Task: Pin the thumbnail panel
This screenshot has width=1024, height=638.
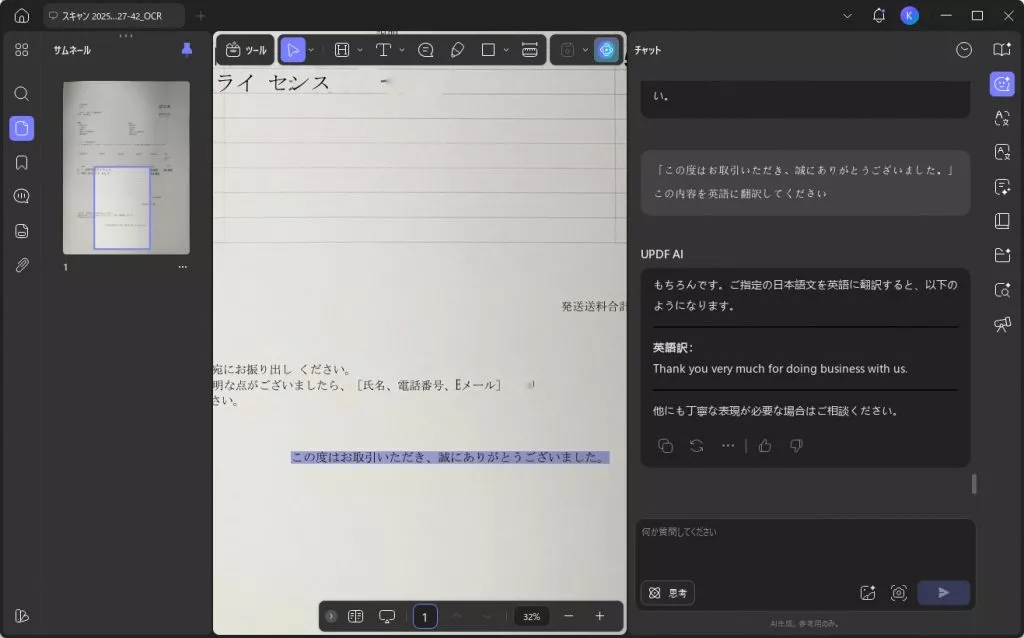Action: click(187, 50)
